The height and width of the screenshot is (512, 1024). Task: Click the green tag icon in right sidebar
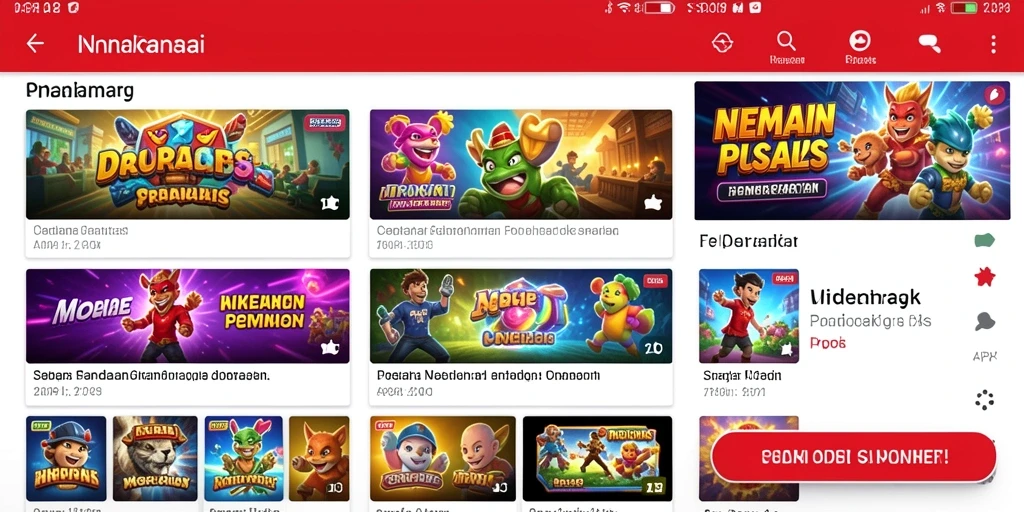[984, 240]
